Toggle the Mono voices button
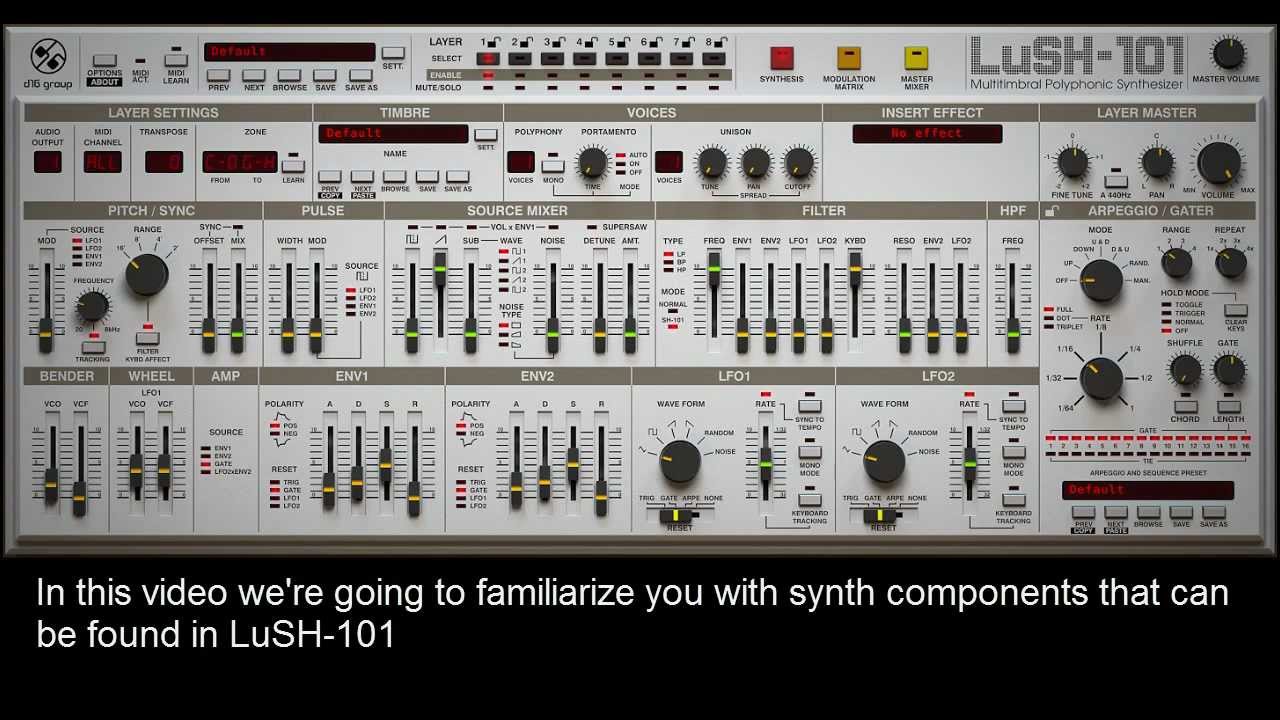This screenshot has height=720, width=1280. [553, 166]
